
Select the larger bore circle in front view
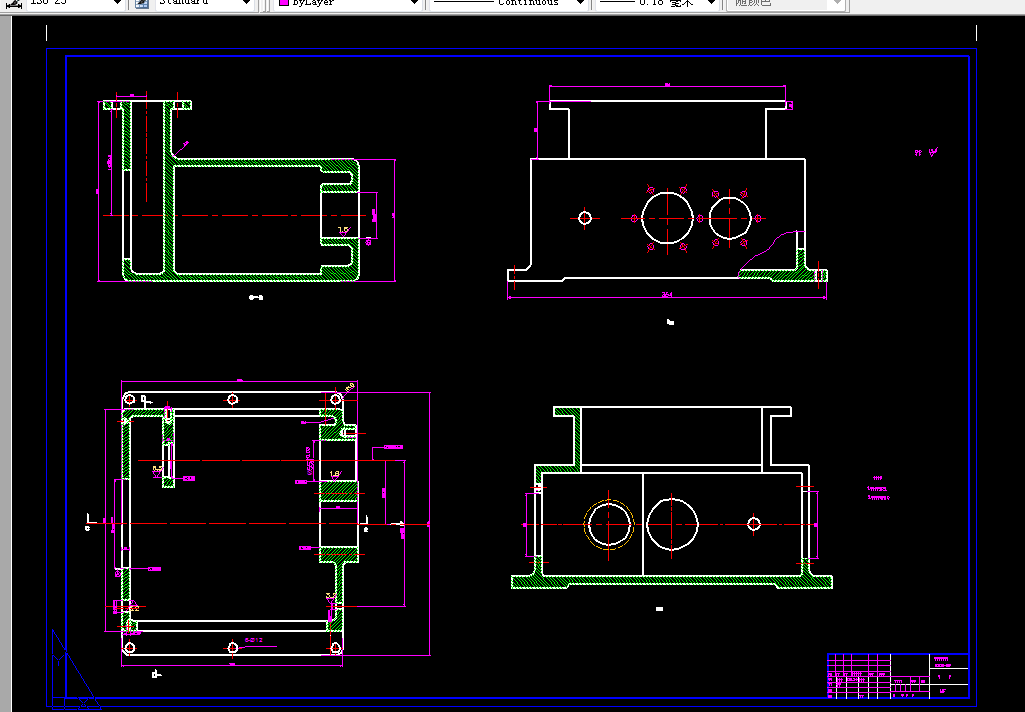[x=667, y=218]
